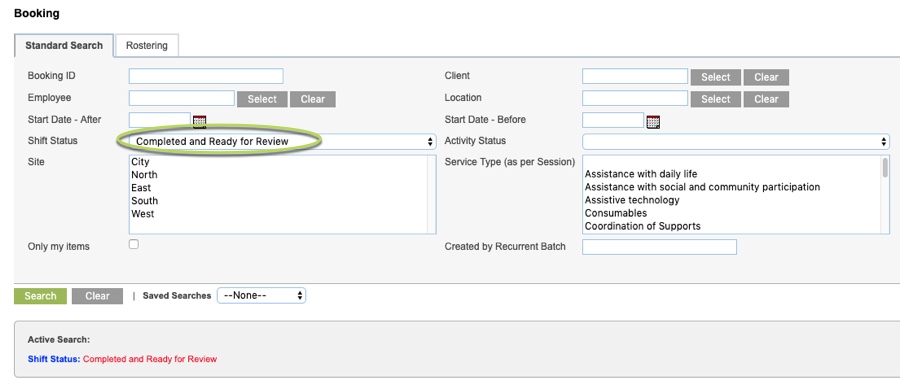Open the Saved Searches dropdown
The height and width of the screenshot is (385, 900).
click(261, 296)
